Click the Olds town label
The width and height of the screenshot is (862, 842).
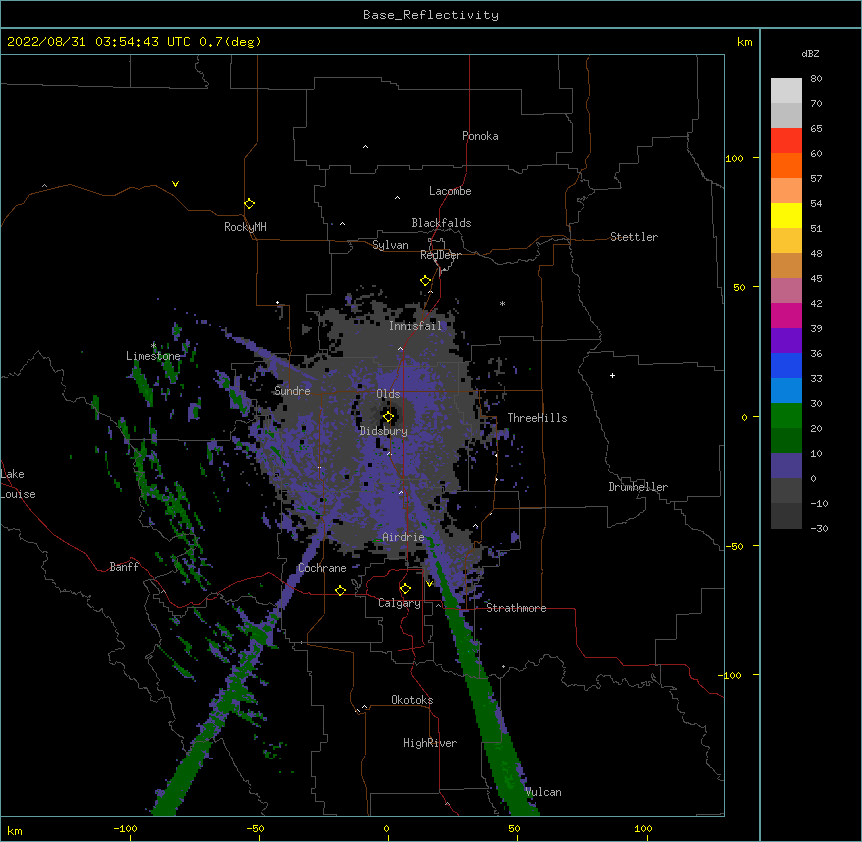388,394
